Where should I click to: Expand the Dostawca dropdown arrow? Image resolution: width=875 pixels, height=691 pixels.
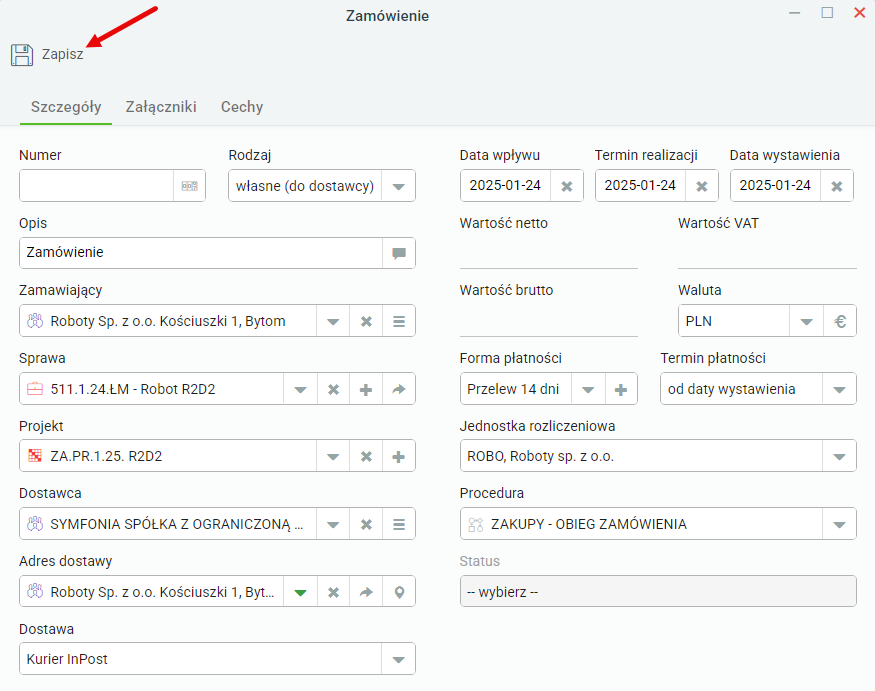(x=333, y=524)
